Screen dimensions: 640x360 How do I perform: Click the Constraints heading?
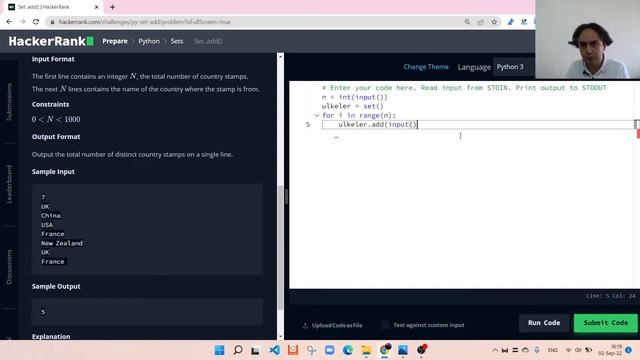click(x=50, y=104)
